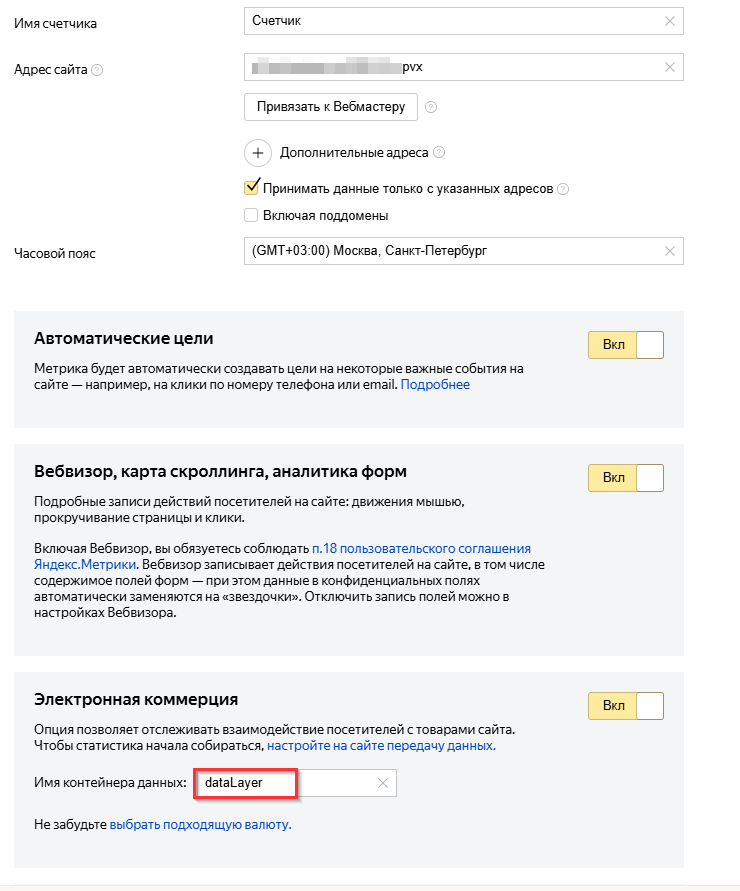The image size is (740, 891).
Task: View help for the address restriction checkbox
Action: tap(561, 188)
